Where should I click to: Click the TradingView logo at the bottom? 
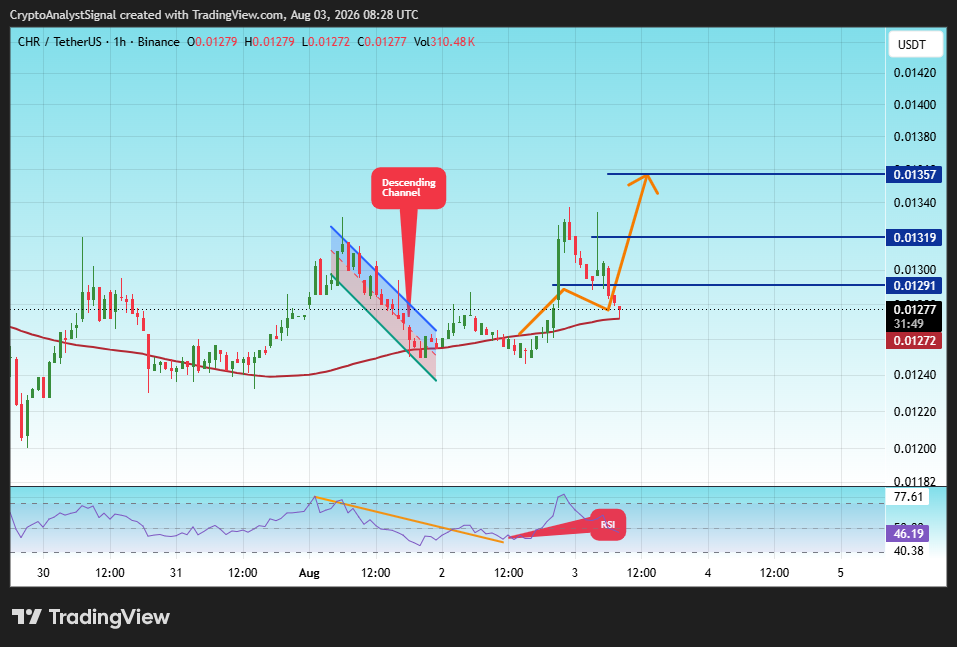pos(90,617)
